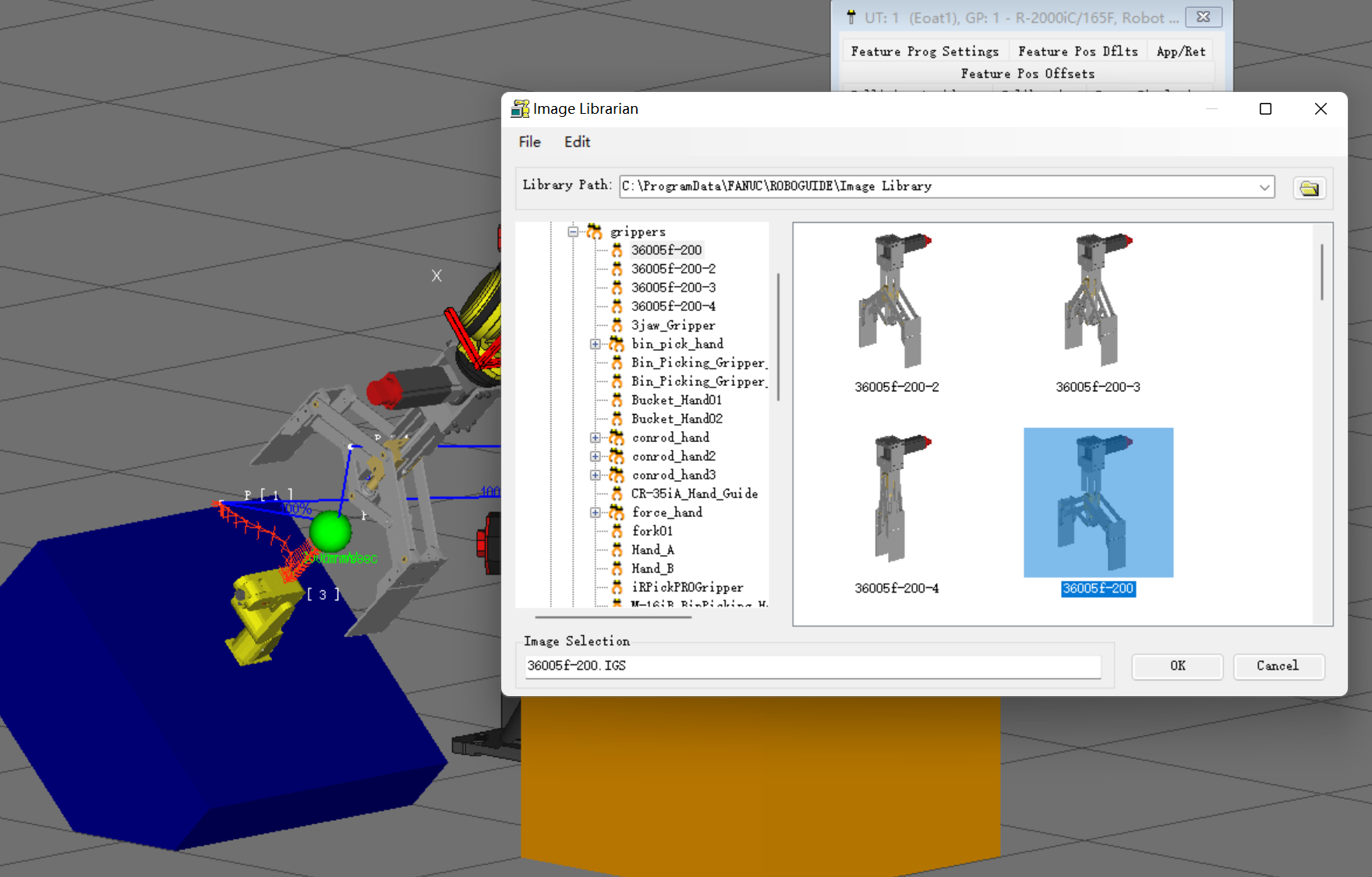Click the icon next to 36005f-200-2 tree item
Image resolution: width=1372 pixels, height=877 pixels.
tap(617, 269)
